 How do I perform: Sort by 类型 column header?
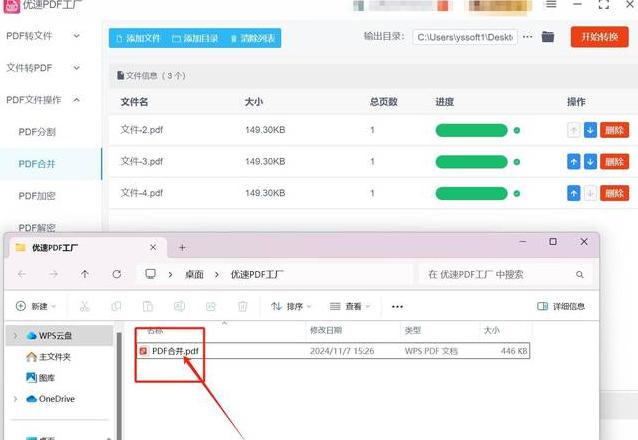click(x=413, y=330)
